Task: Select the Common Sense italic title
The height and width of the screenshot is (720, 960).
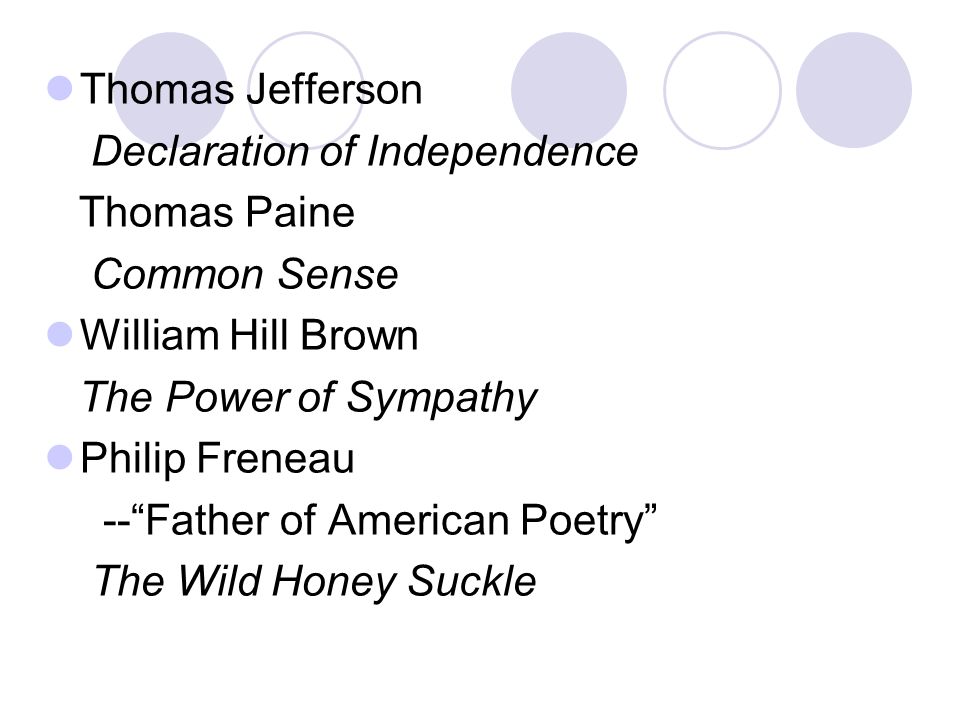Action: pyautogui.click(x=246, y=274)
